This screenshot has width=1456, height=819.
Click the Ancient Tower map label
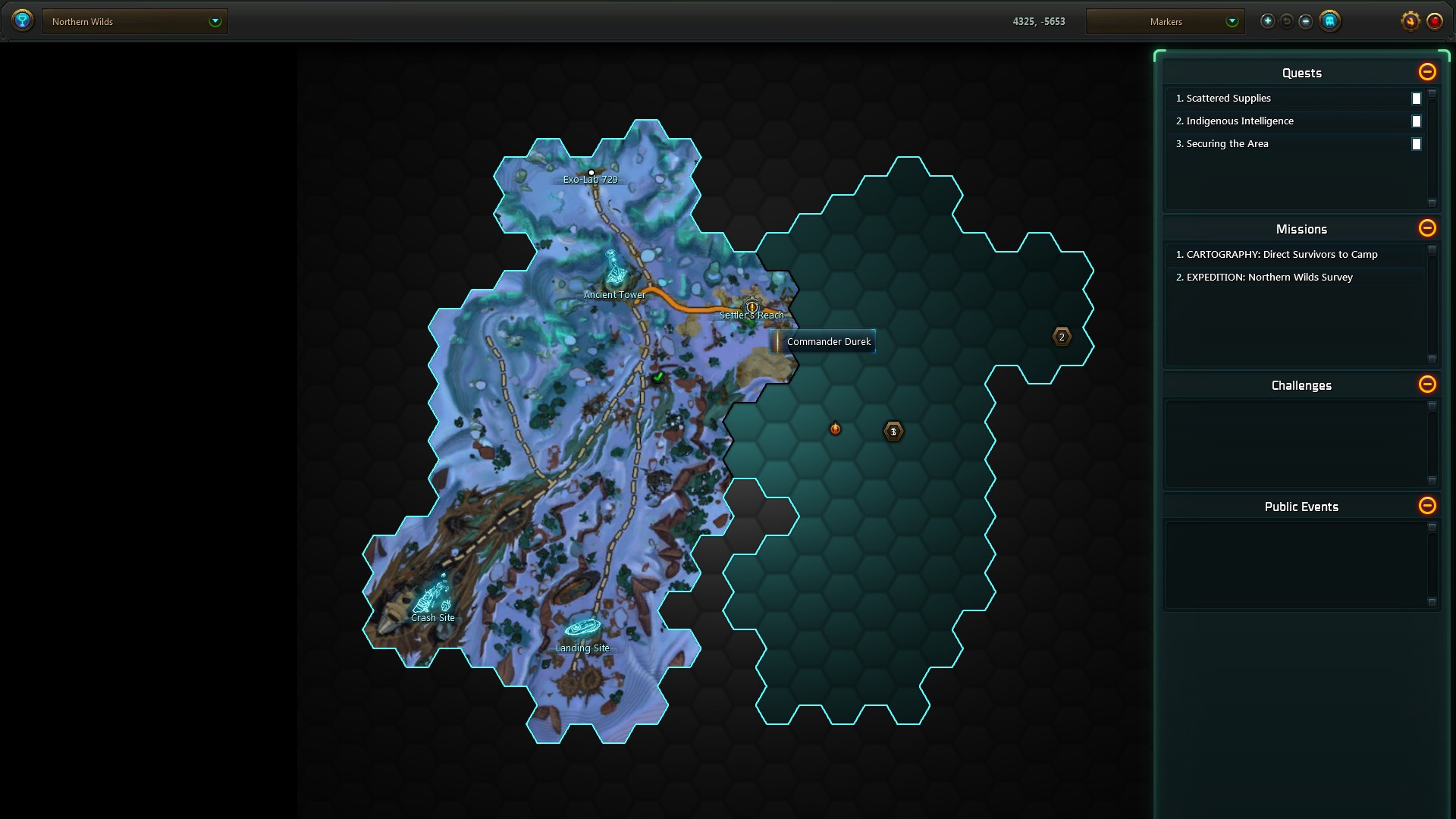pos(615,295)
